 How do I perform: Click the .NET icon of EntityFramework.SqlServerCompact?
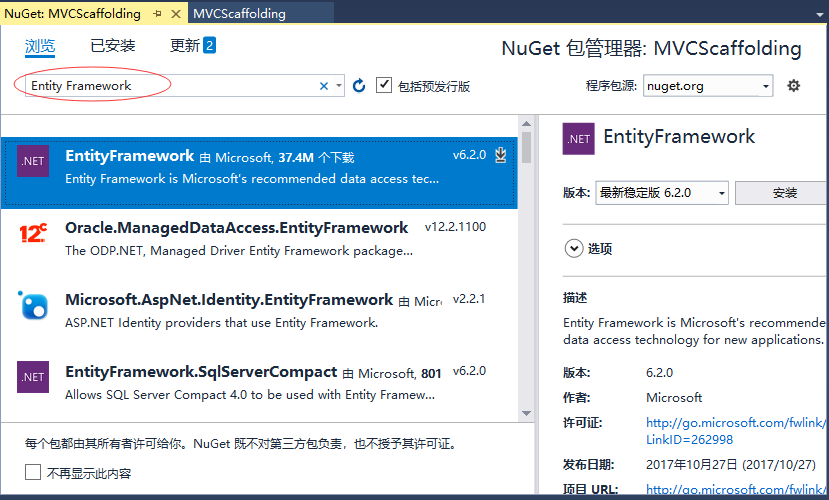pyautogui.click(x=33, y=377)
